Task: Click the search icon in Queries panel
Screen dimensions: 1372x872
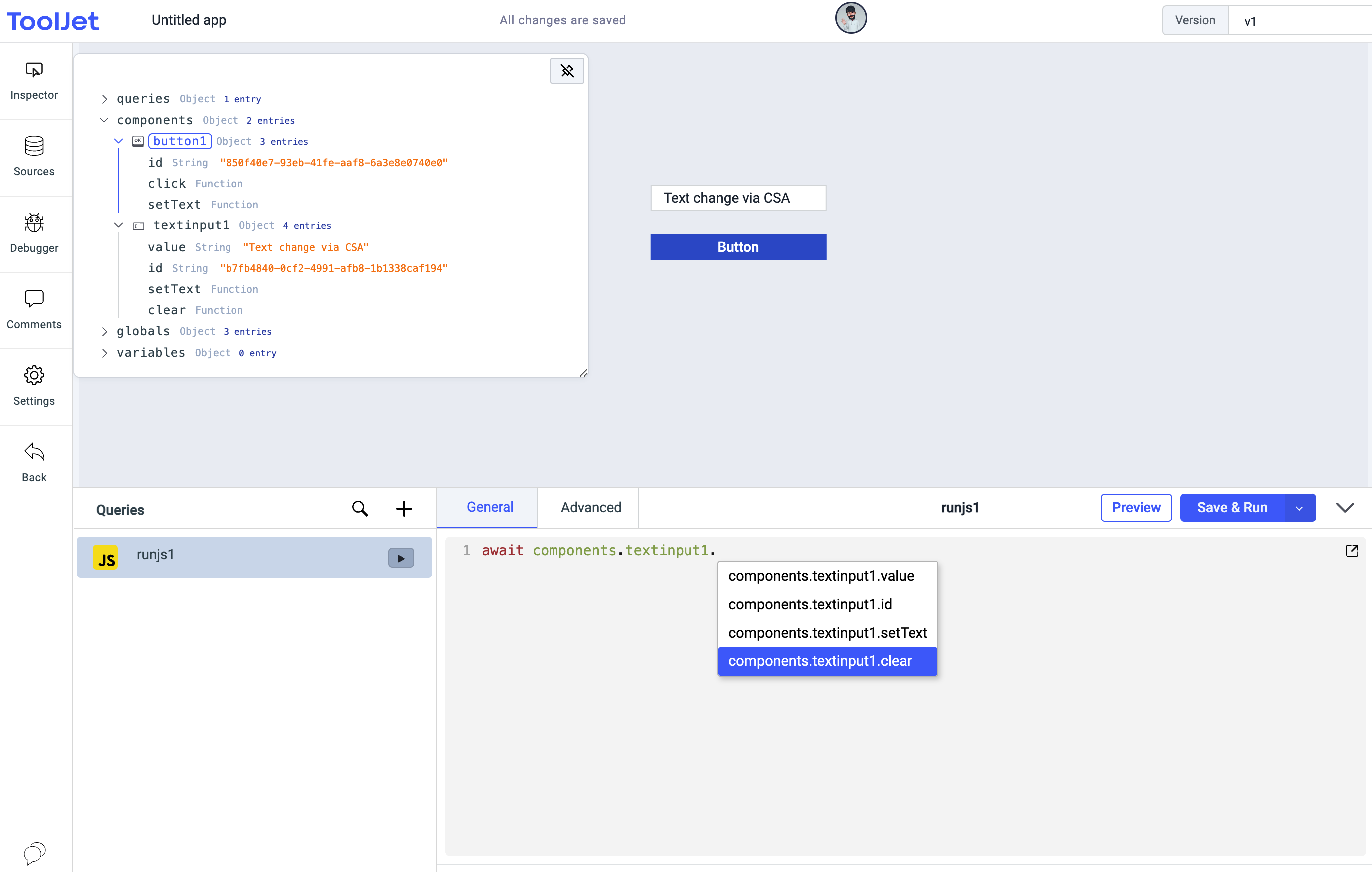Action: (360, 508)
